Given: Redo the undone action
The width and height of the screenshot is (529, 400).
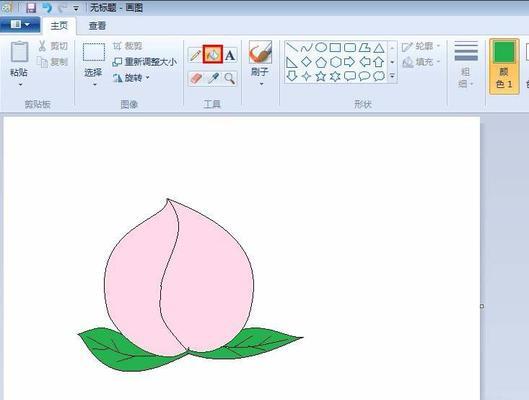Looking at the screenshot, I should click(62, 7).
